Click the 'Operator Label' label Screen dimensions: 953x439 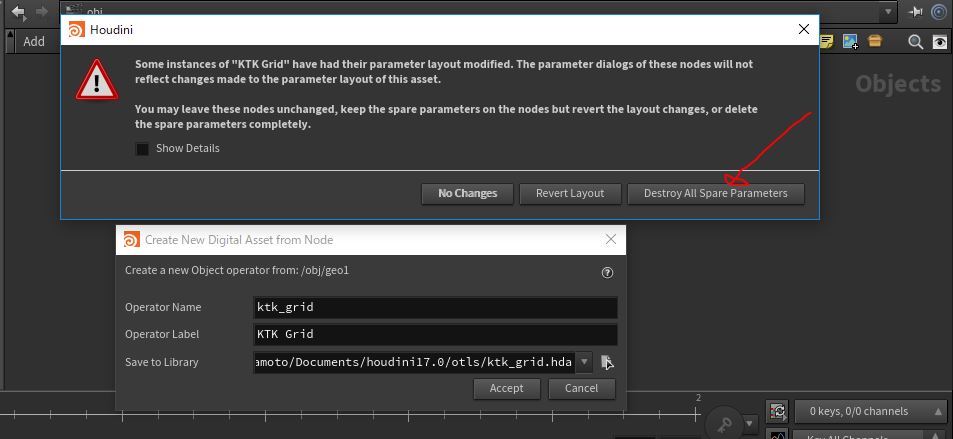pyautogui.click(x=162, y=334)
